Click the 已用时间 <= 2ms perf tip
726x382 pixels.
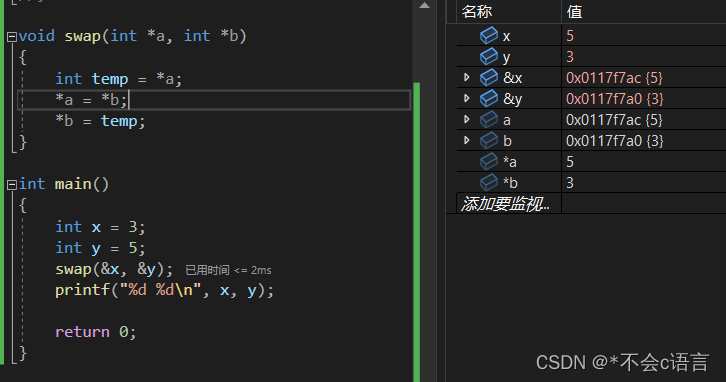228,270
